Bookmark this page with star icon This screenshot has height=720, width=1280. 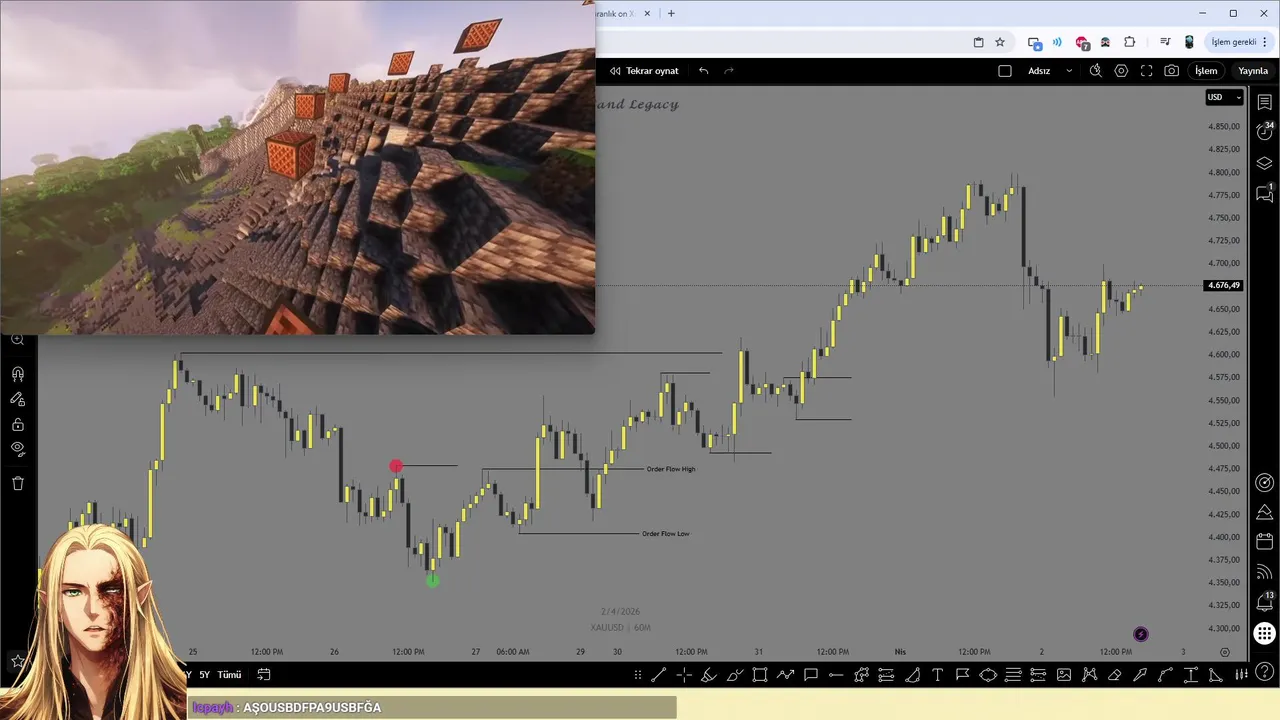point(1000,42)
